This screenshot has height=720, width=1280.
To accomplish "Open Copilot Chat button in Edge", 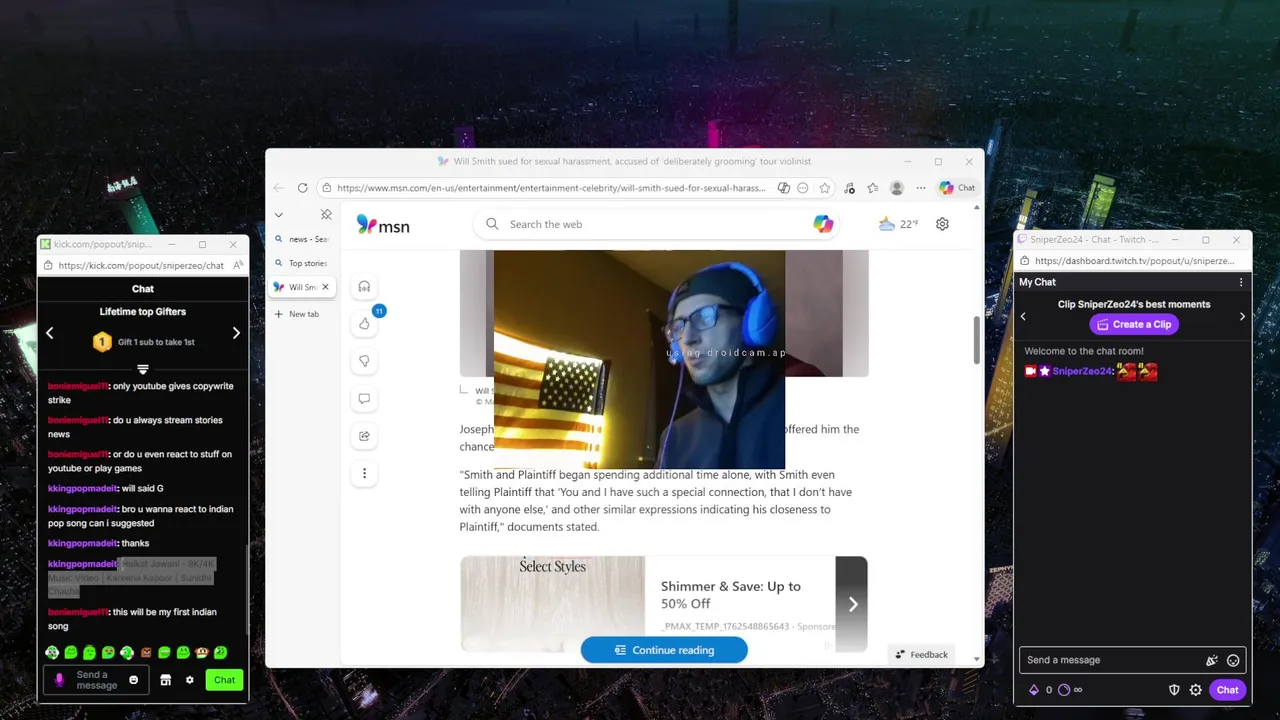I will point(957,188).
